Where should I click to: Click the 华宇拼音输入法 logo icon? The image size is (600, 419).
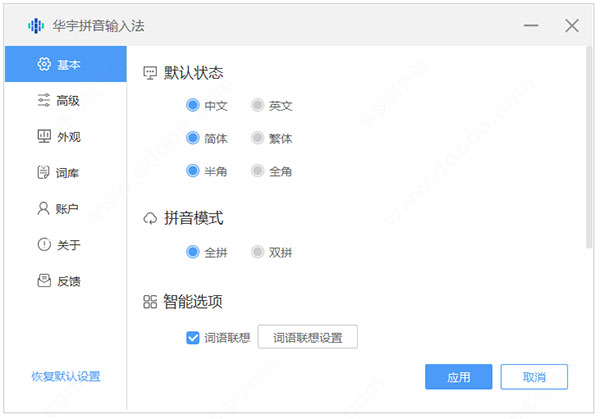pyautogui.click(x=35, y=25)
